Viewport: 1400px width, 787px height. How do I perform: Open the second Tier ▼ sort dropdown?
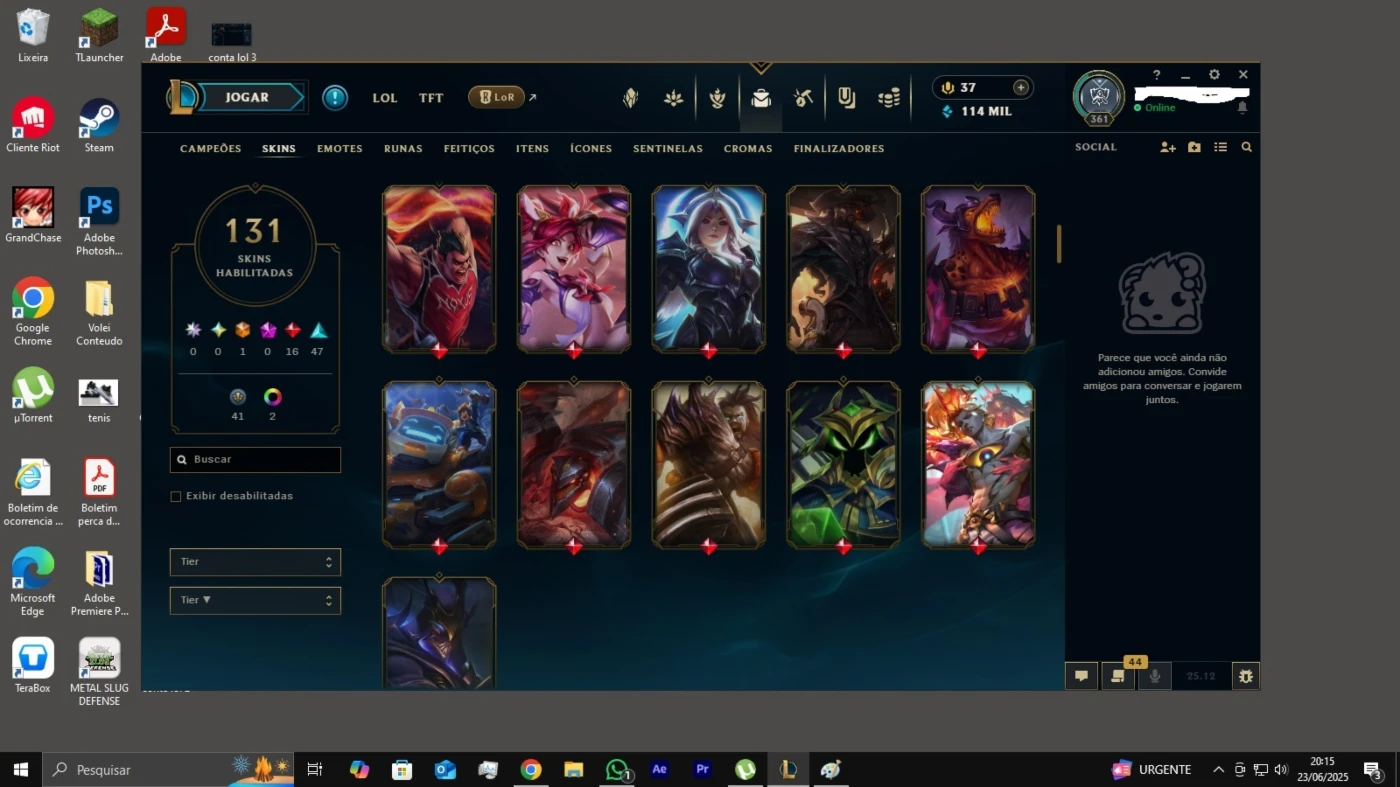pos(255,600)
